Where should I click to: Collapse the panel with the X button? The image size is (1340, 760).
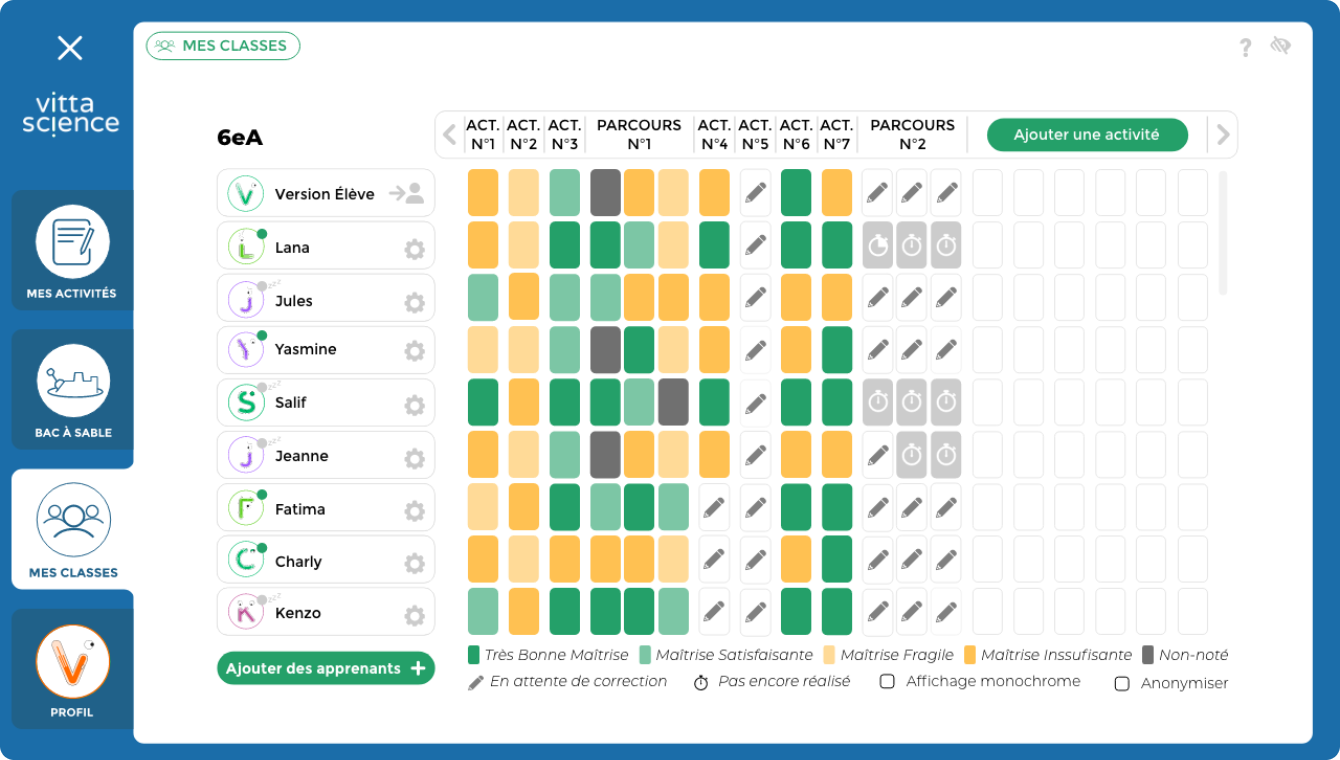(x=68, y=47)
